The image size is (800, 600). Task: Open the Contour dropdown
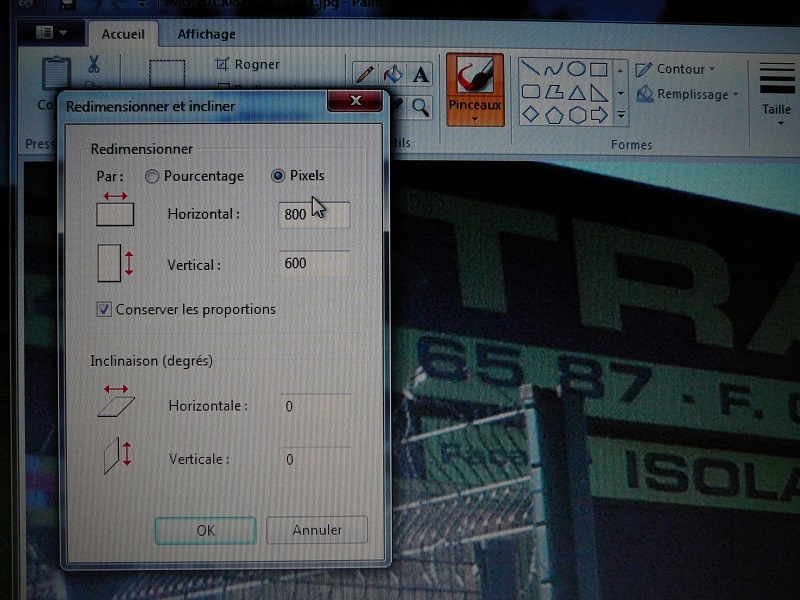click(675, 69)
